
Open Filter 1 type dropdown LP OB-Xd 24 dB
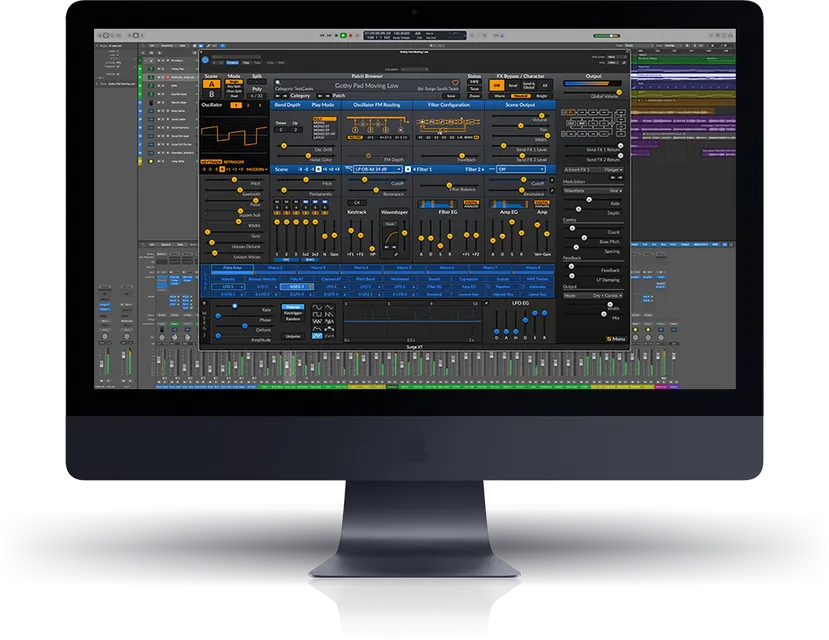point(378,169)
